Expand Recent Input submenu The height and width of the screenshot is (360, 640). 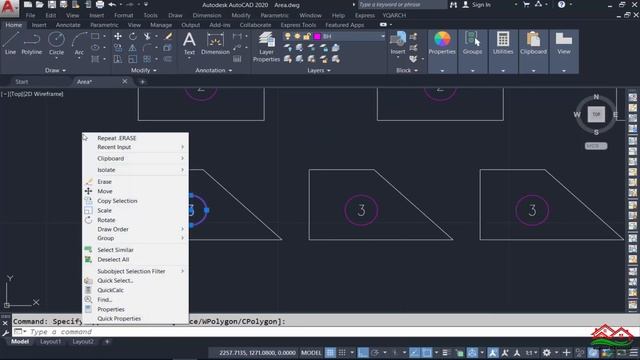pyautogui.click(x=135, y=147)
